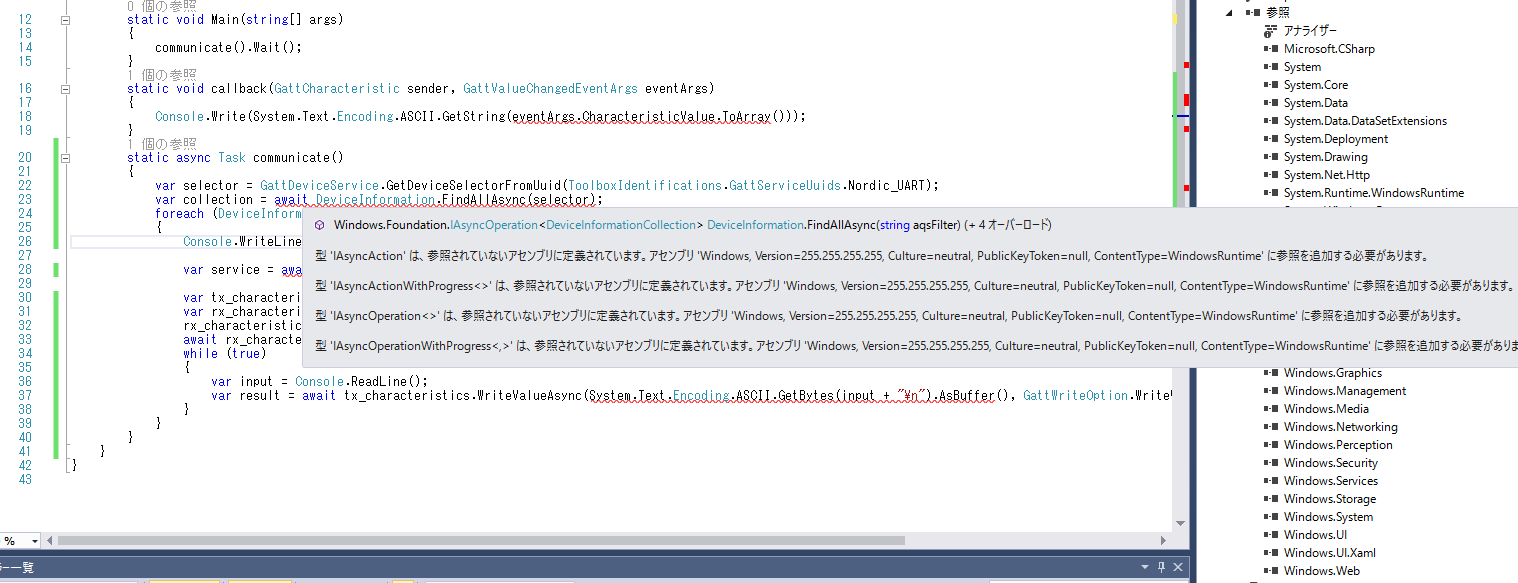This screenshot has width=1518, height=583.
Task: Click the pin icon on the bottom panel
Action: click(x=1161, y=568)
